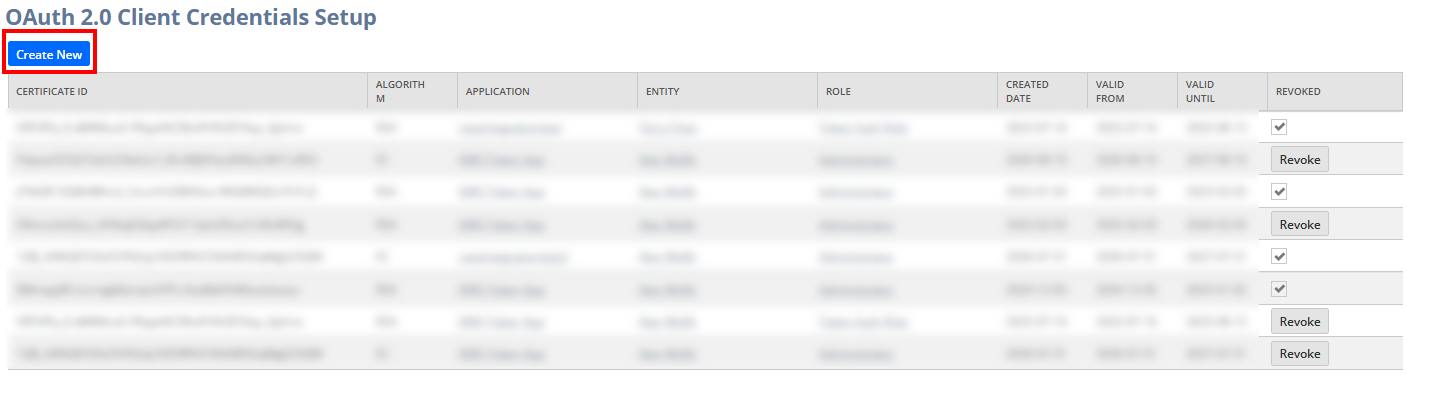1451x402 pixels.
Task: Click the Algorithm column header
Action: click(x=412, y=91)
